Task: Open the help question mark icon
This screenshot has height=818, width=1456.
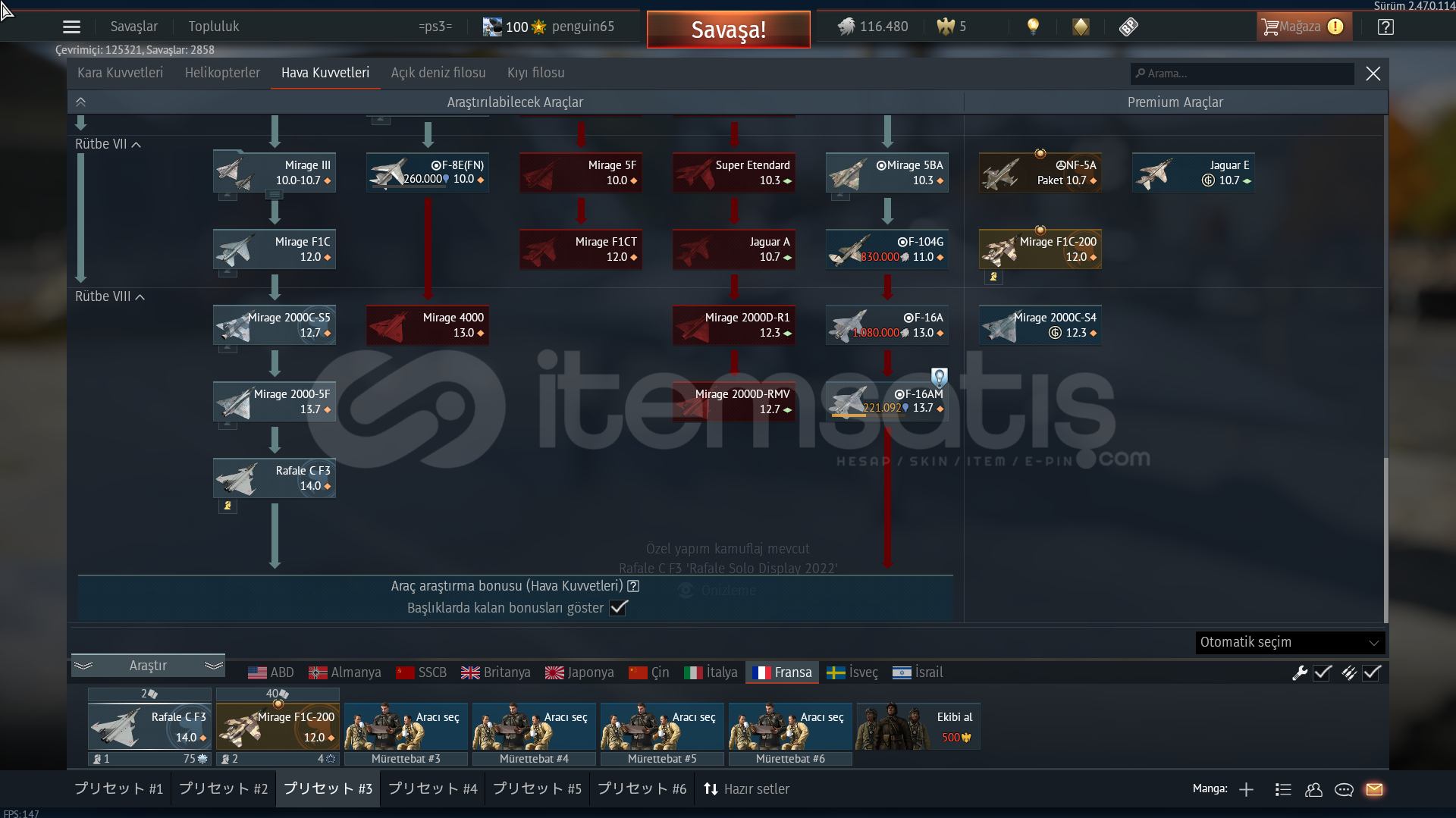Action: 1385,27
